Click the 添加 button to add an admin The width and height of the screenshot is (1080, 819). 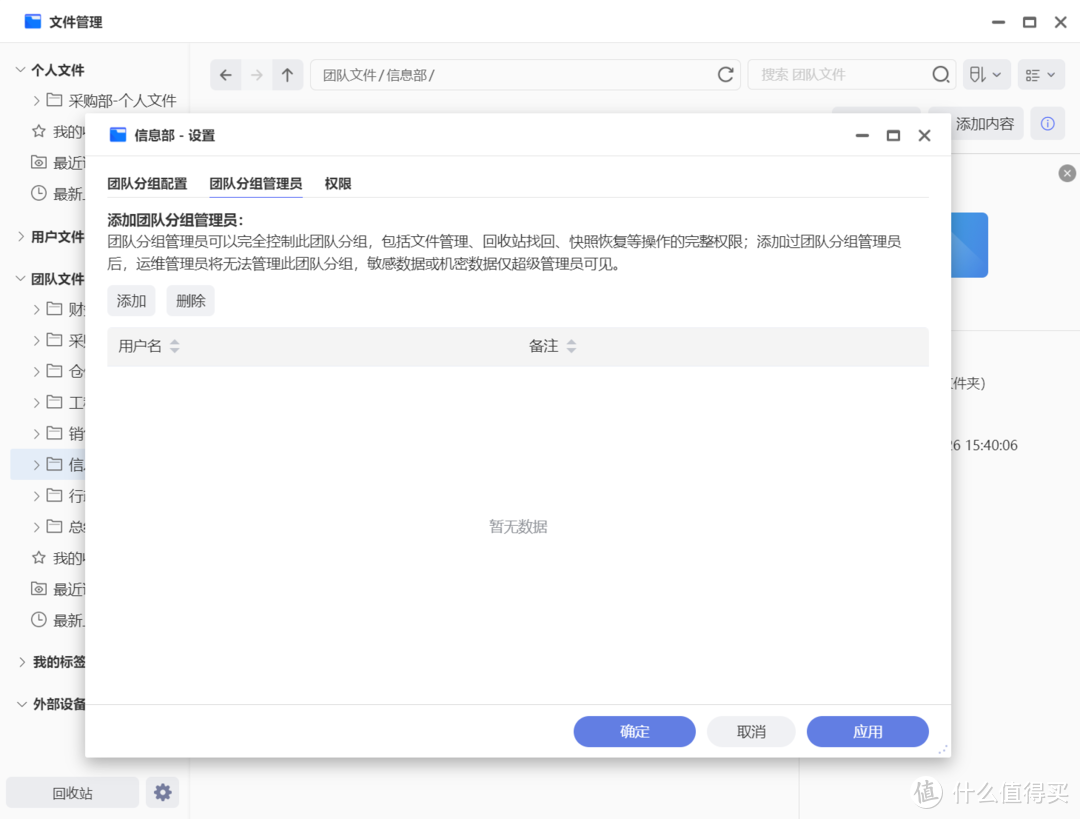tap(131, 300)
